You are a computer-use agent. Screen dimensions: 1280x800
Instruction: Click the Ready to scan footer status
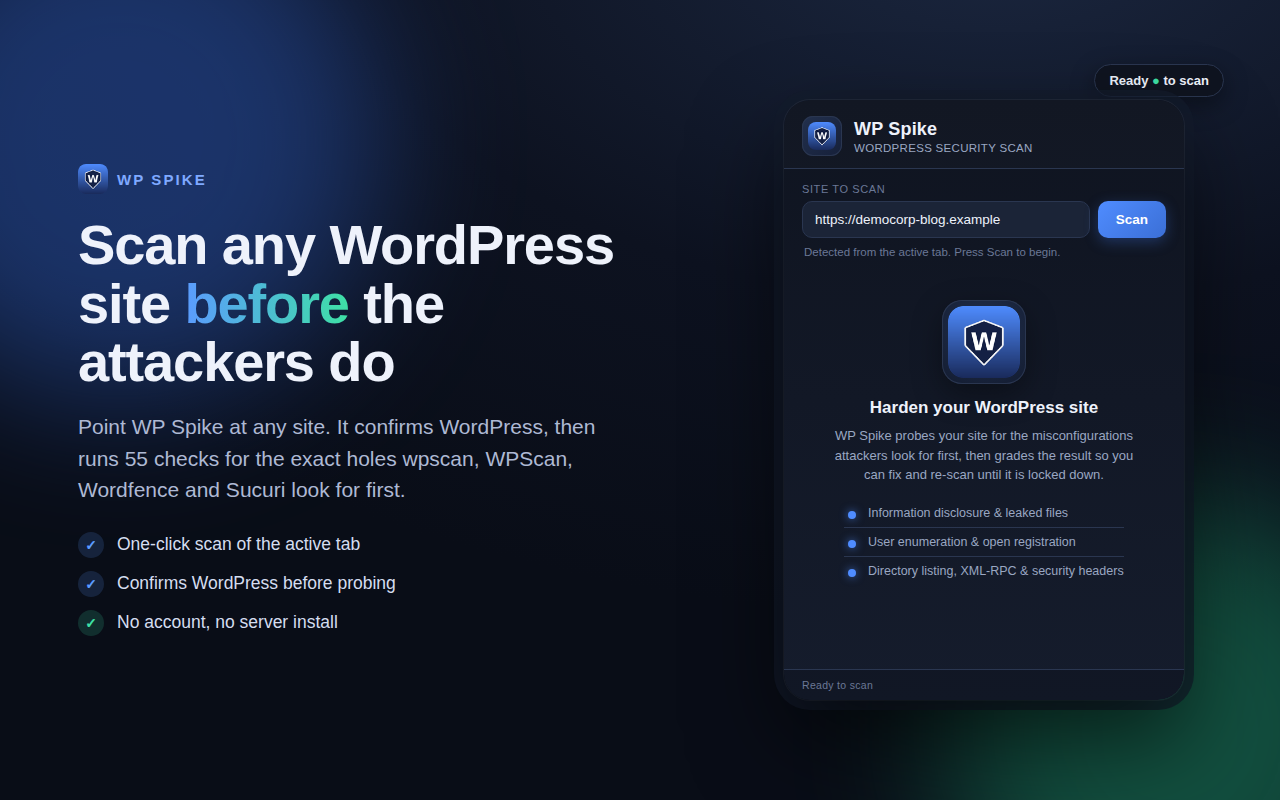point(837,685)
